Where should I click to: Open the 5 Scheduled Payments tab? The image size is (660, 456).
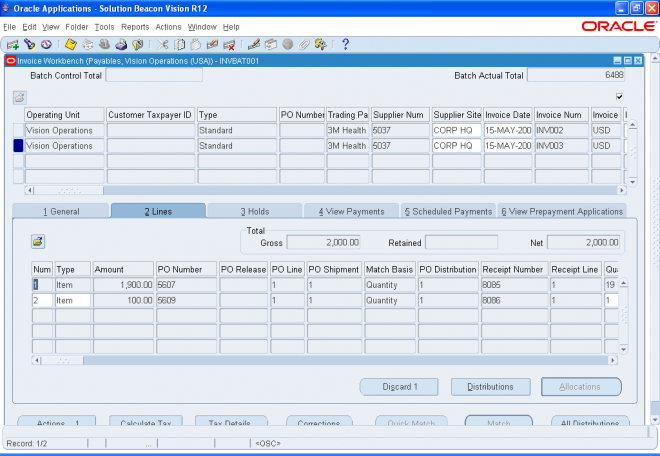click(x=448, y=211)
